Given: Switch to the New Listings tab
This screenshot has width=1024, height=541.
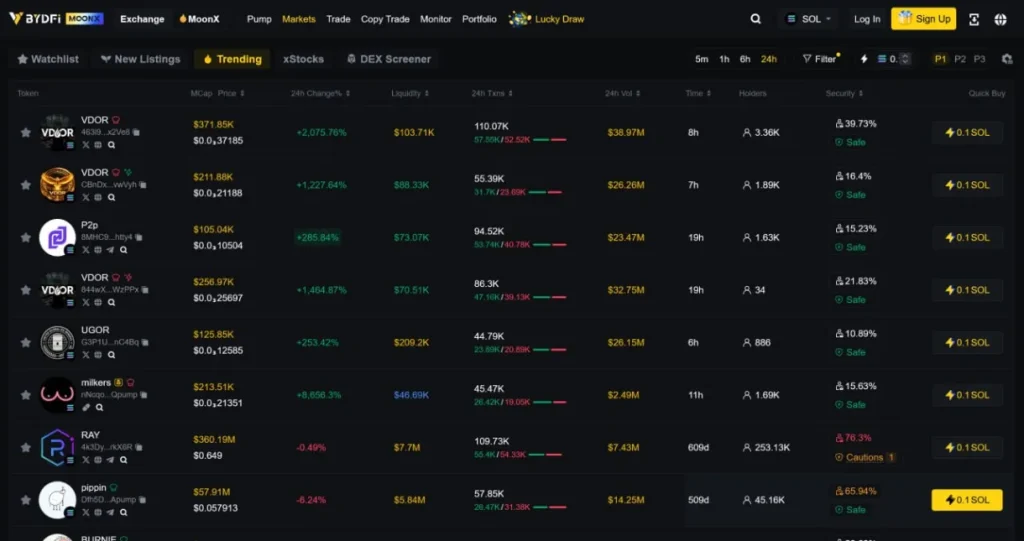Looking at the screenshot, I should 140,59.
